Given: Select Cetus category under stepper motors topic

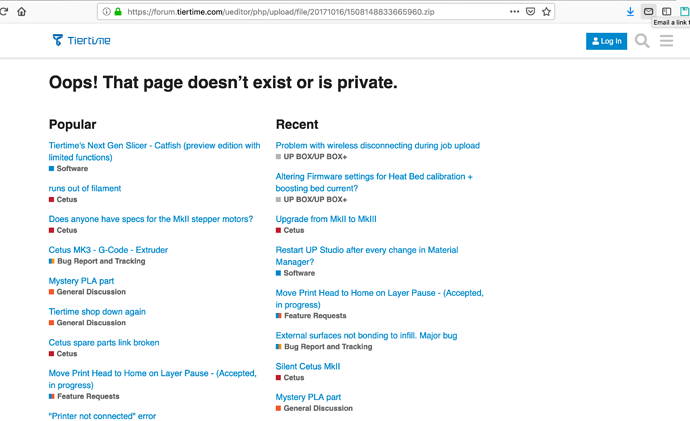Looking at the screenshot, I should pos(63,230).
